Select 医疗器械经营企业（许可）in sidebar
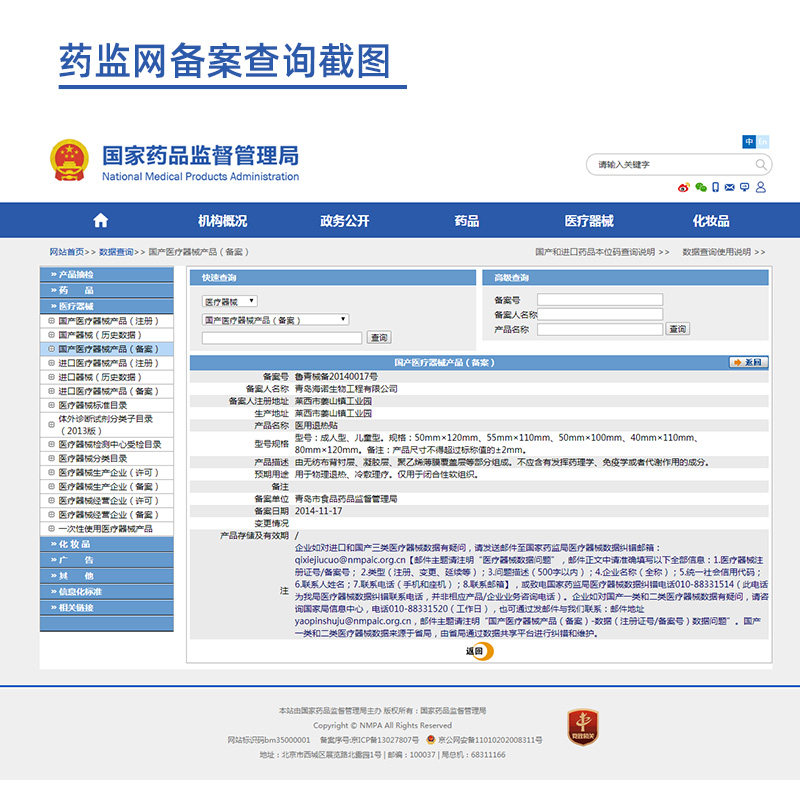This screenshot has width=800, height=800. coord(107,501)
